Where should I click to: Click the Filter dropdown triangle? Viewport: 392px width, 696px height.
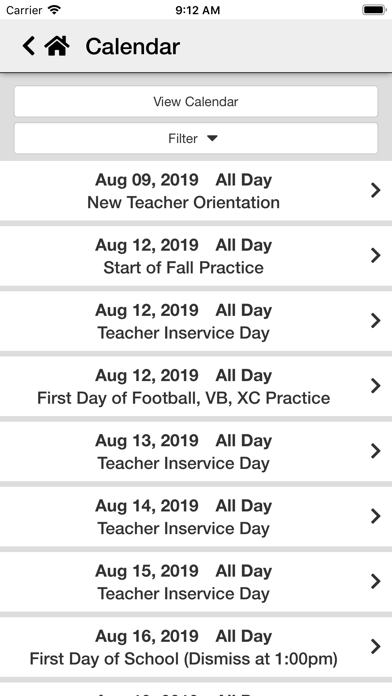(212, 138)
